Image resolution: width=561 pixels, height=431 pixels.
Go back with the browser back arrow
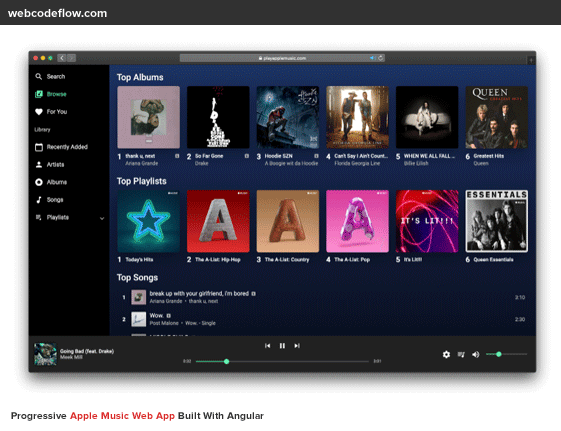click(62, 58)
